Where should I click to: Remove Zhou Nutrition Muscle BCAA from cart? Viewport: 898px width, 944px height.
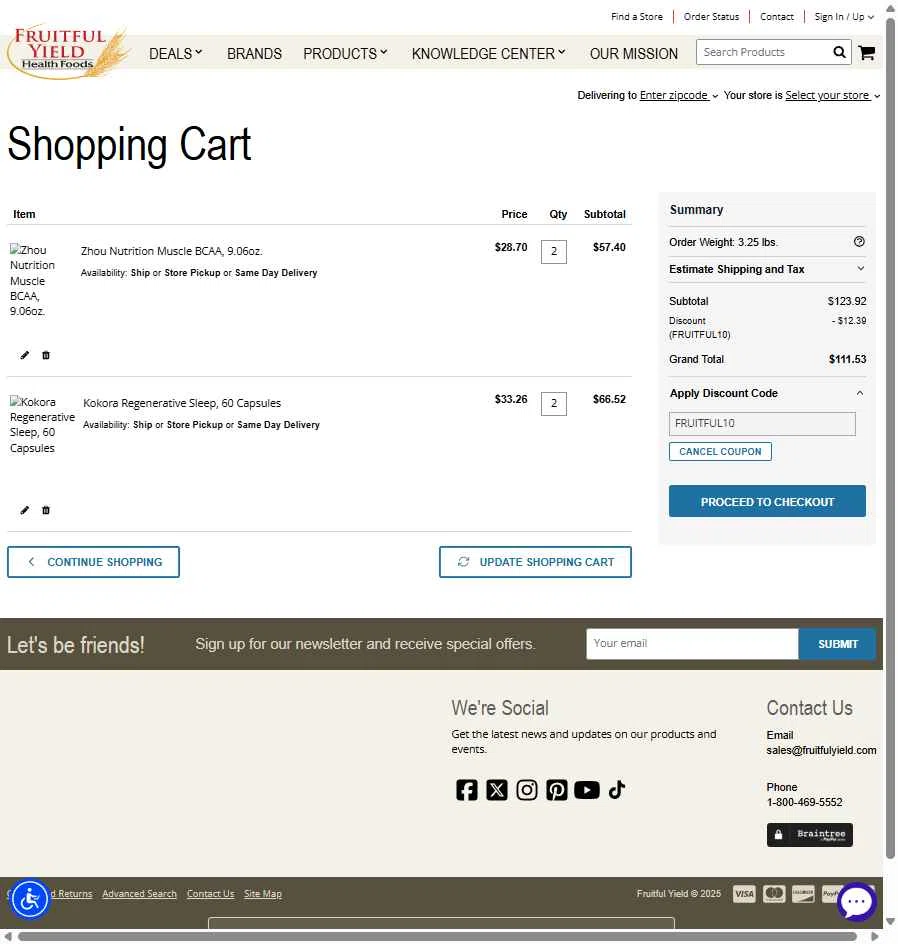click(46, 355)
